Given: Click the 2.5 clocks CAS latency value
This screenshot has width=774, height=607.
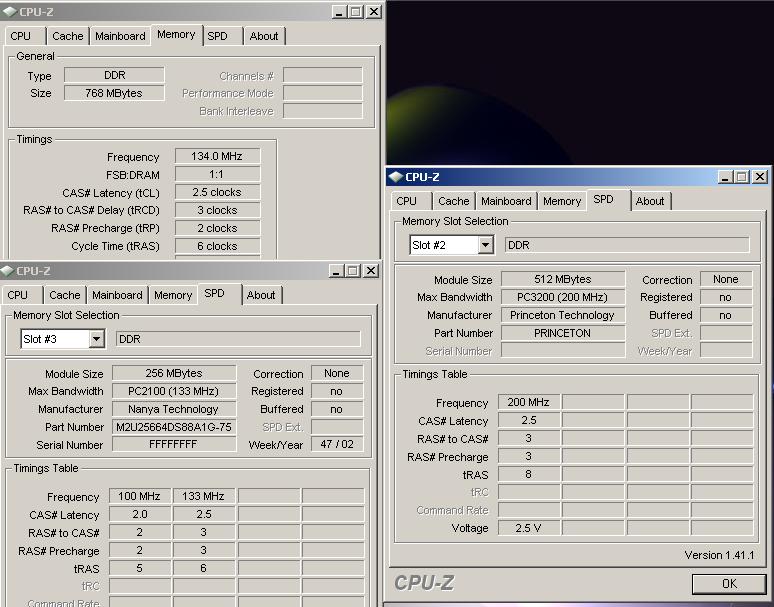Looking at the screenshot, I should click(217, 192).
